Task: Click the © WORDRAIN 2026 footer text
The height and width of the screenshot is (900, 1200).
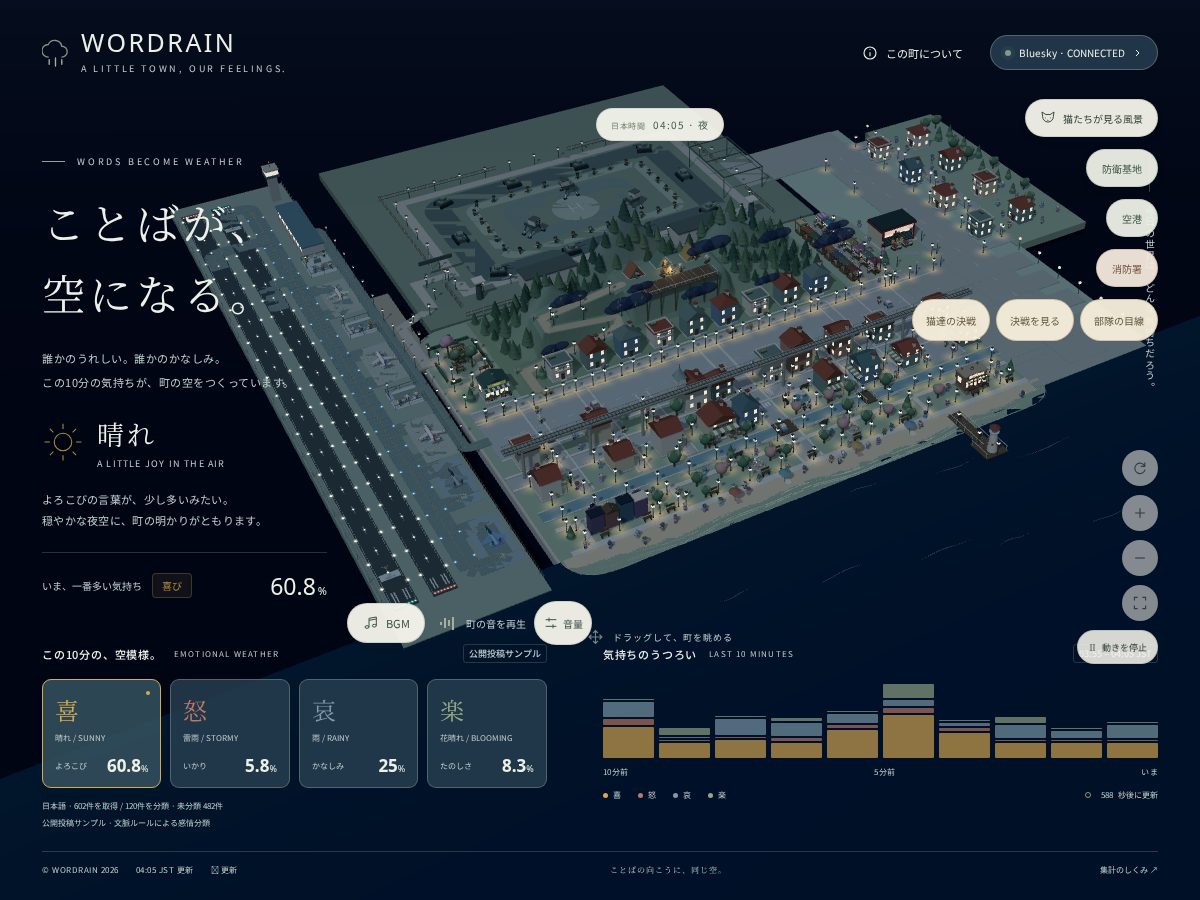Action: (80, 870)
